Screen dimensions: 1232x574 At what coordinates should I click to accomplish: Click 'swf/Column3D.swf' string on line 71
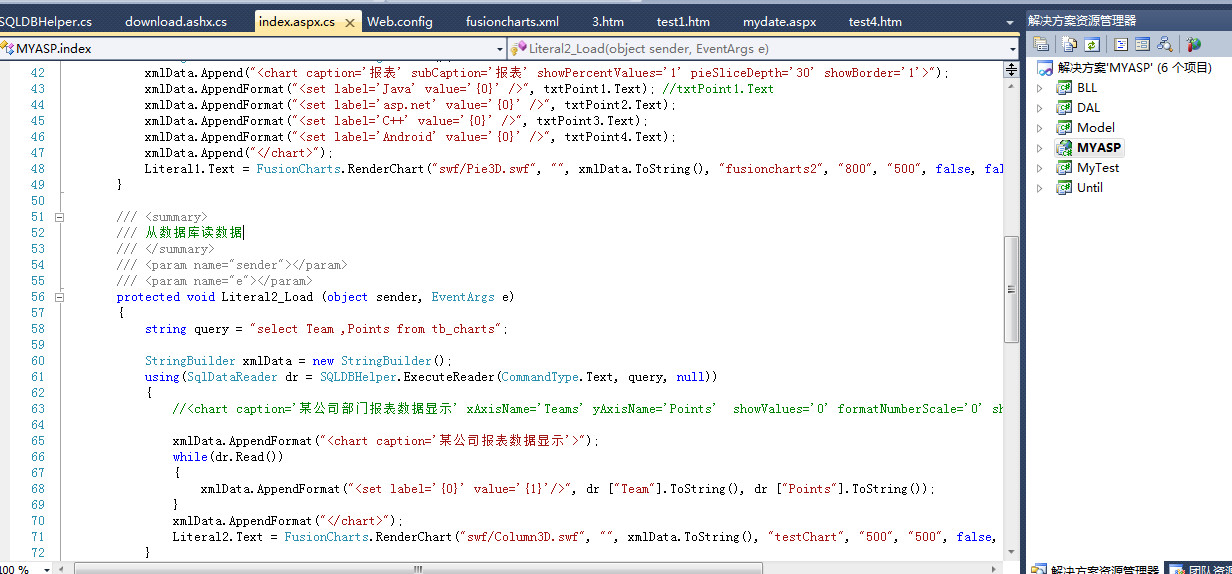click(524, 537)
